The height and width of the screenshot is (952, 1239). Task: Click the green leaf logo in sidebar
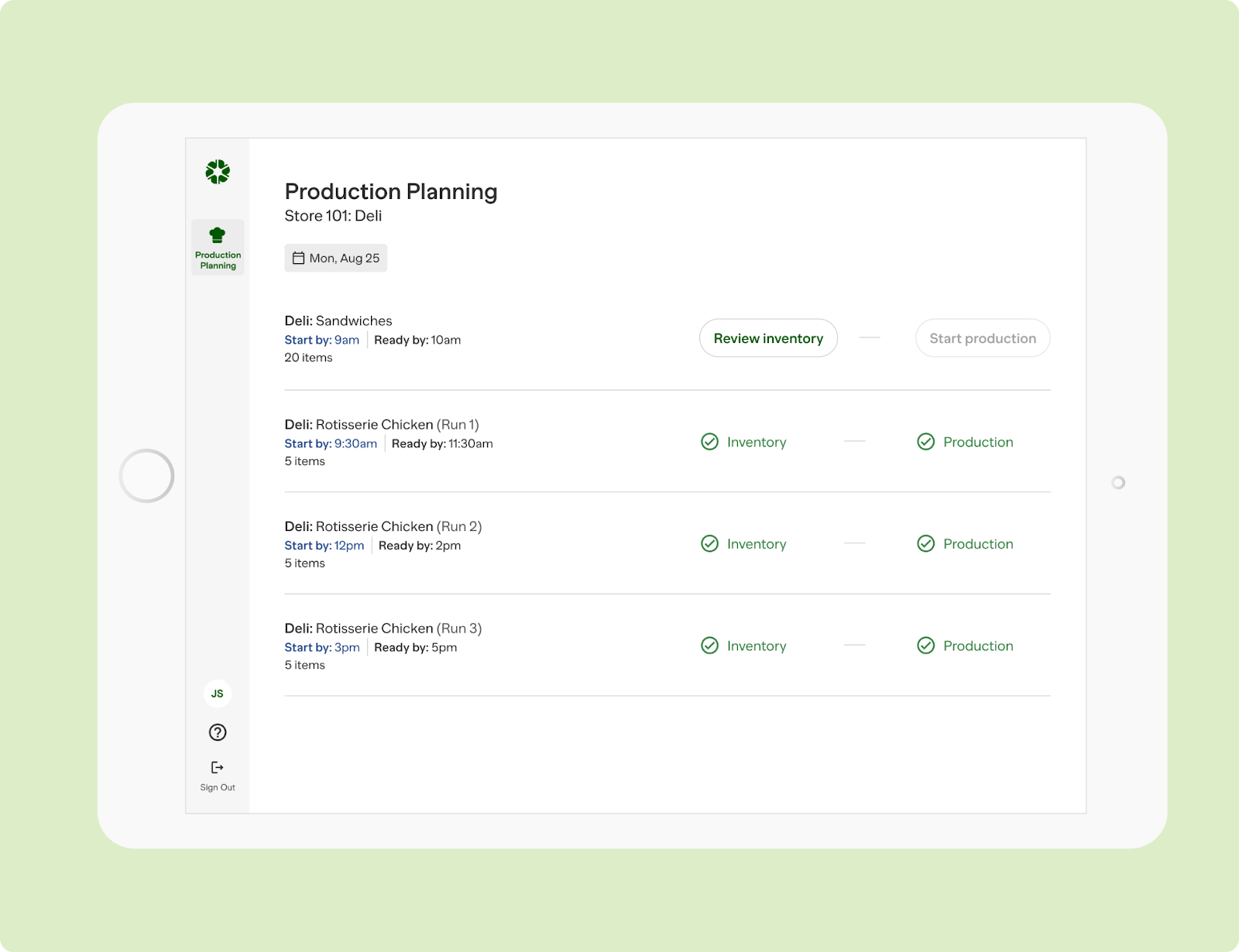tap(218, 172)
